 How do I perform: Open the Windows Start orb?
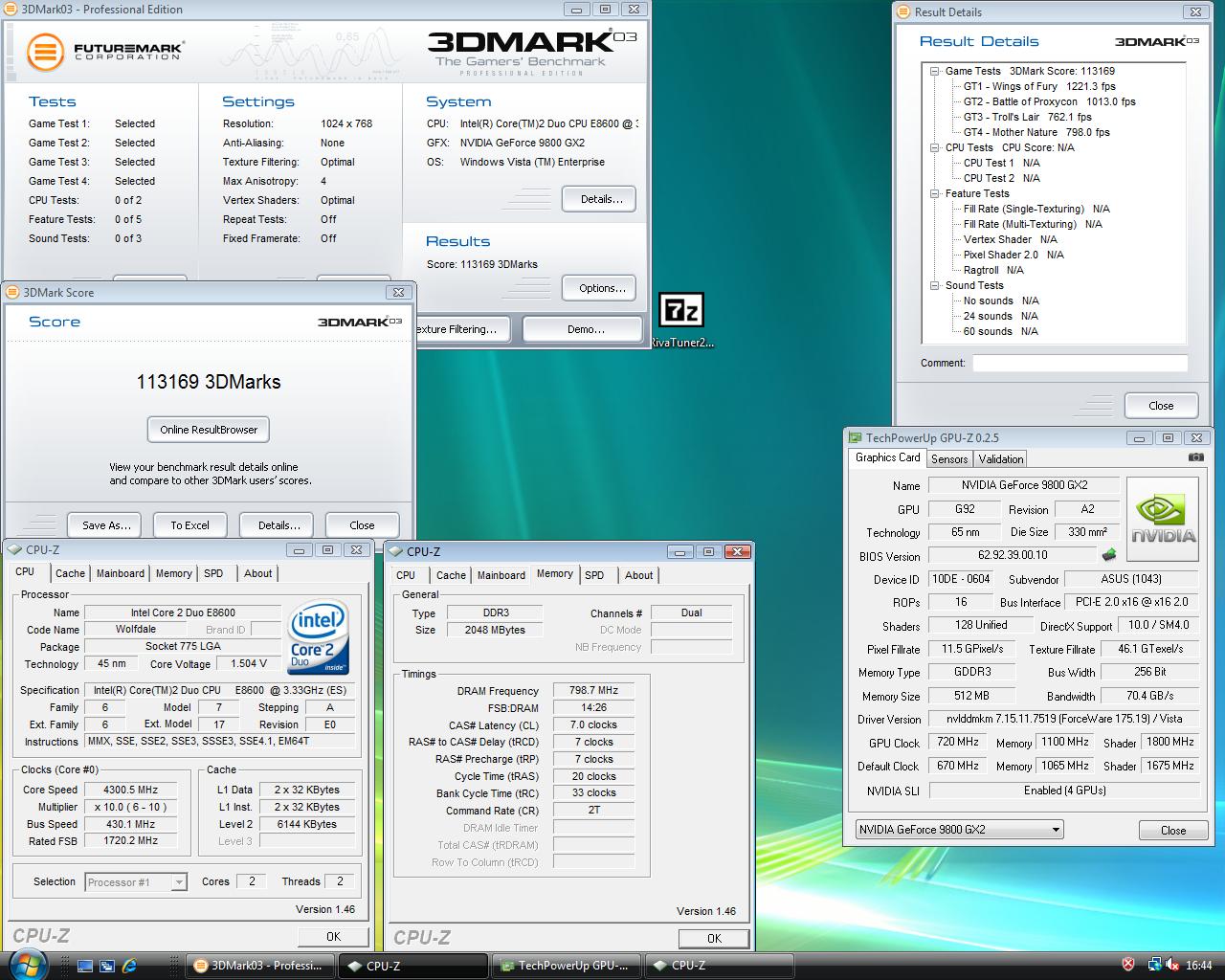[29, 963]
